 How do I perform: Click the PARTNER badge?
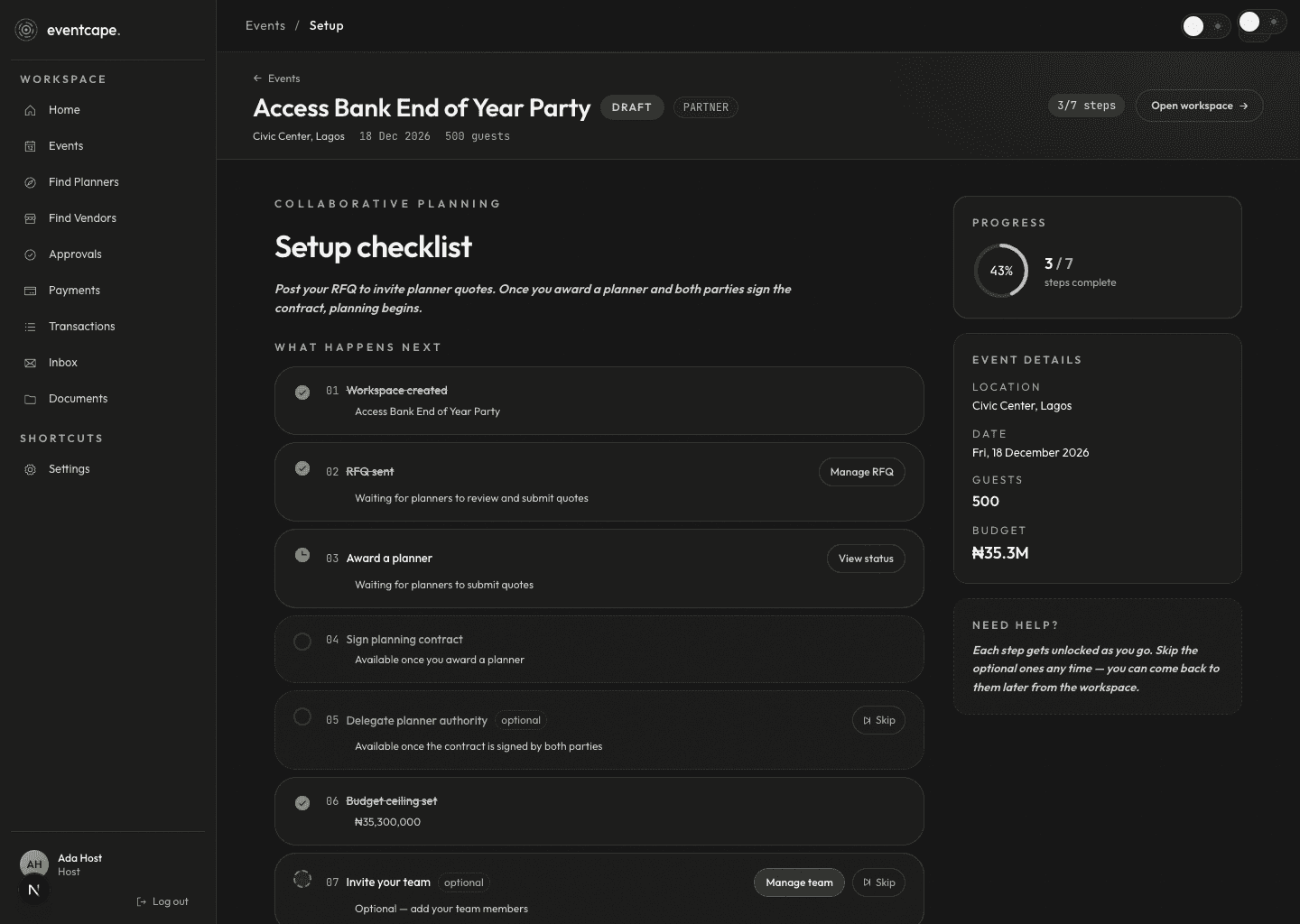point(706,107)
